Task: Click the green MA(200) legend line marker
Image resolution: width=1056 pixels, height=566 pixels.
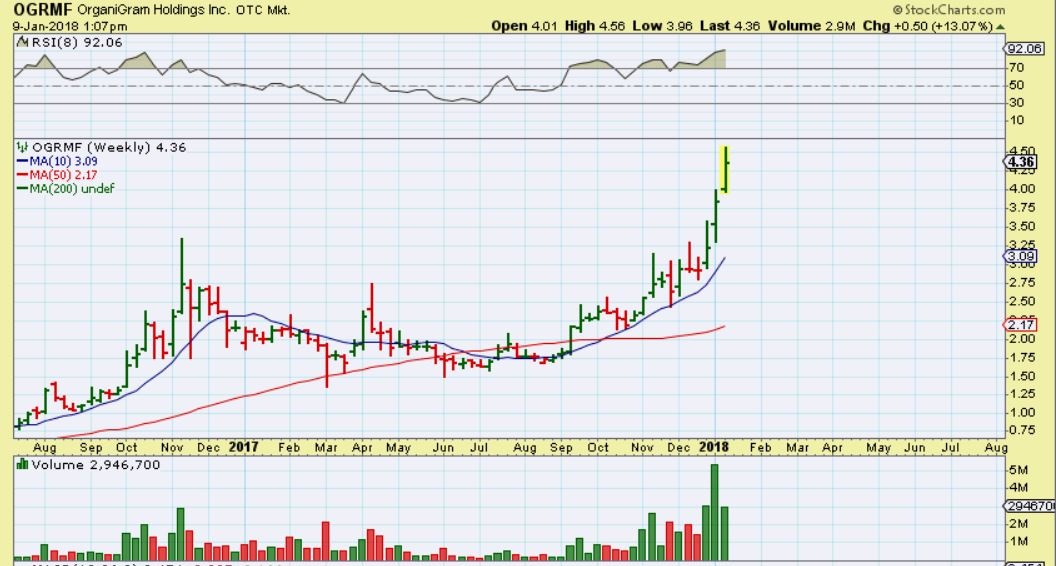Action: click(22, 188)
